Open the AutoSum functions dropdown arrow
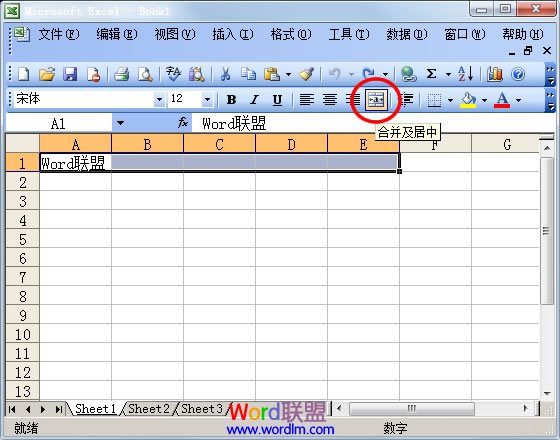Viewport: 560px width, 440px height. 448,74
